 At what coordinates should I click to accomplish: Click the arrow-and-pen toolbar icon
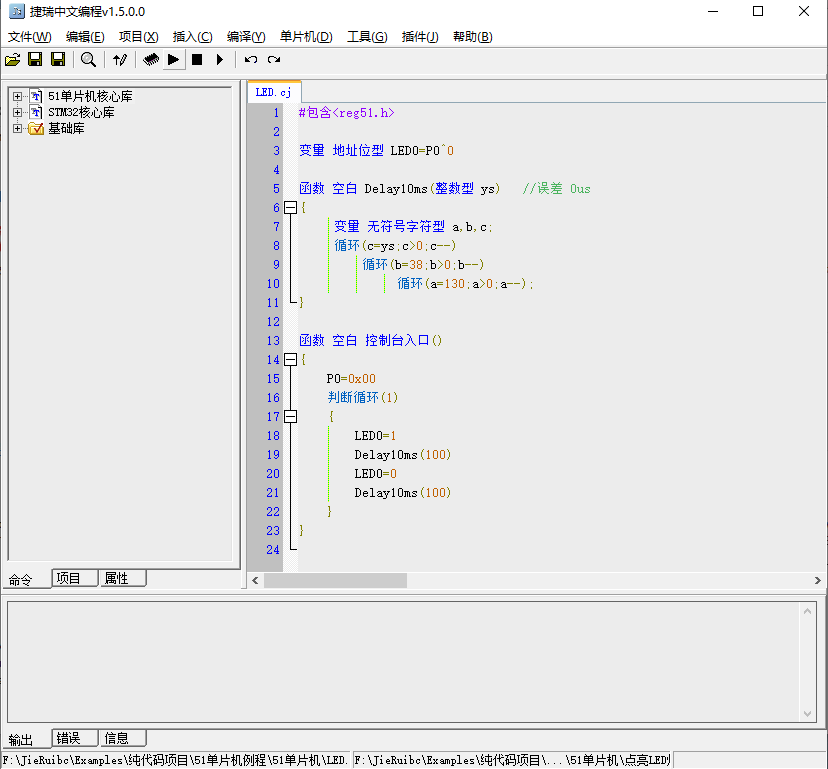(120, 60)
